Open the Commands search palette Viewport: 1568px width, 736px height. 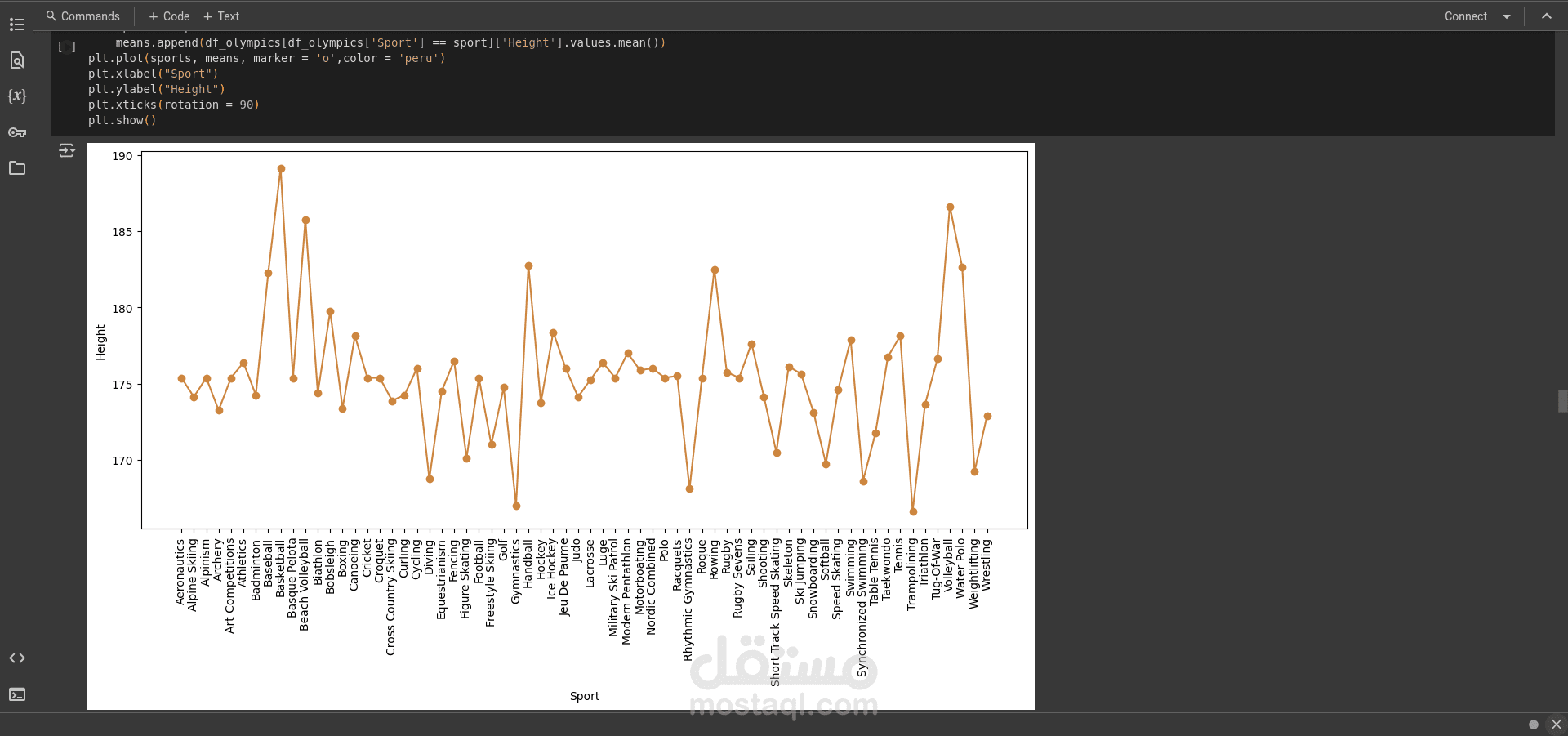coord(83,16)
